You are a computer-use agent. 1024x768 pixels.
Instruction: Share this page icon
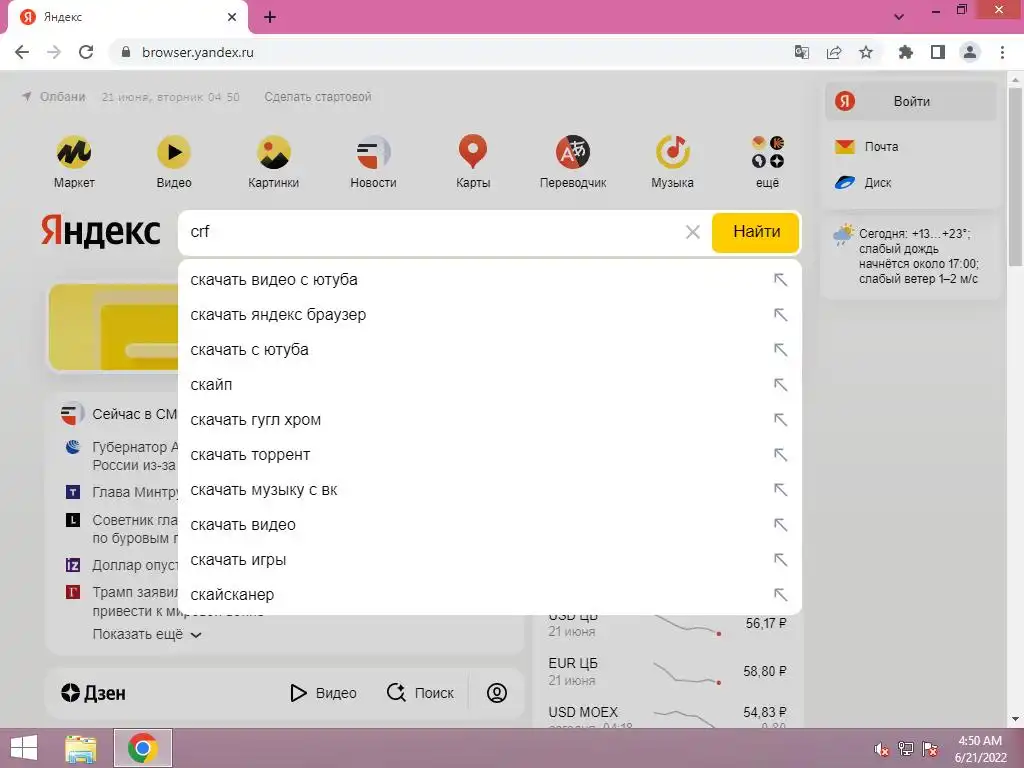(x=834, y=52)
